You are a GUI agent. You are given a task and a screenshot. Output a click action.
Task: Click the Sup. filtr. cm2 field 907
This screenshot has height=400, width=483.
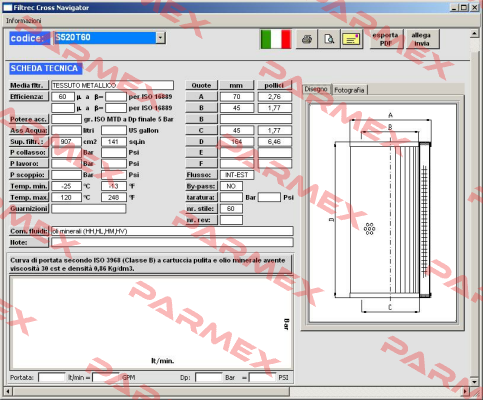(66, 142)
